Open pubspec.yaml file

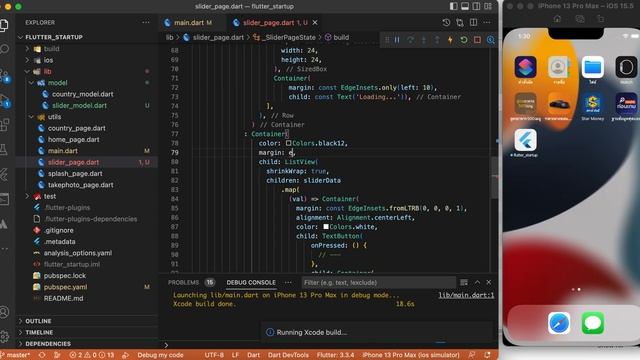[65, 287]
